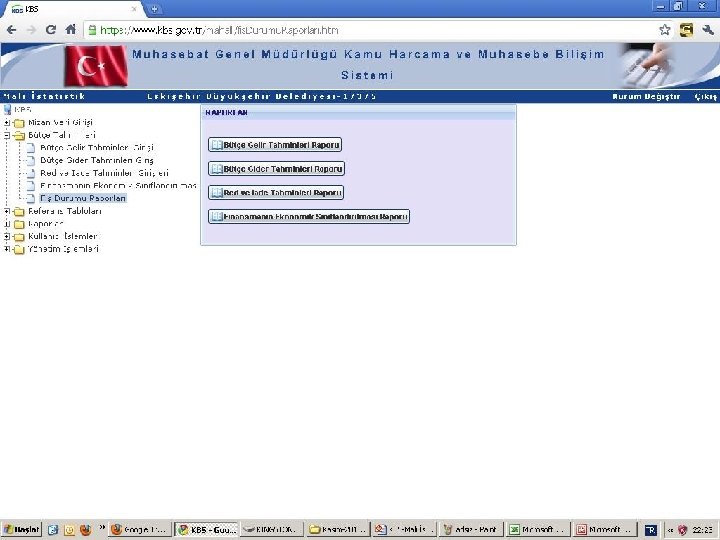Open Red ve İade Tahminleri Girişleri item

tap(104, 173)
